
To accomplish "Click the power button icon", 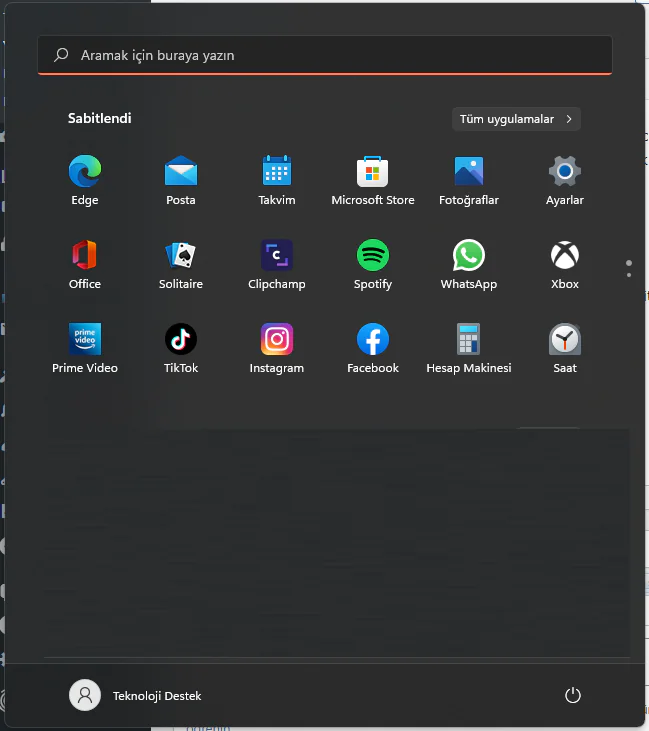I will [x=573, y=695].
